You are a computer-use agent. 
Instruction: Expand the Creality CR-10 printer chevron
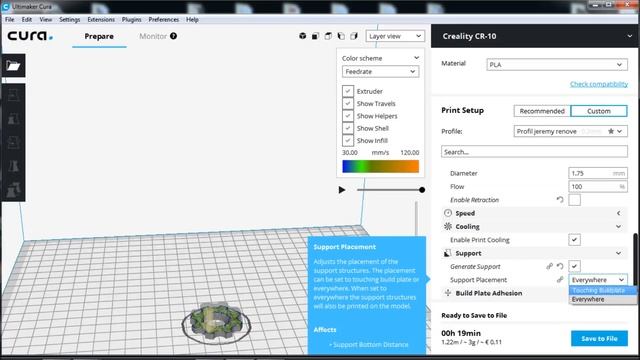[x=630, y=36]
